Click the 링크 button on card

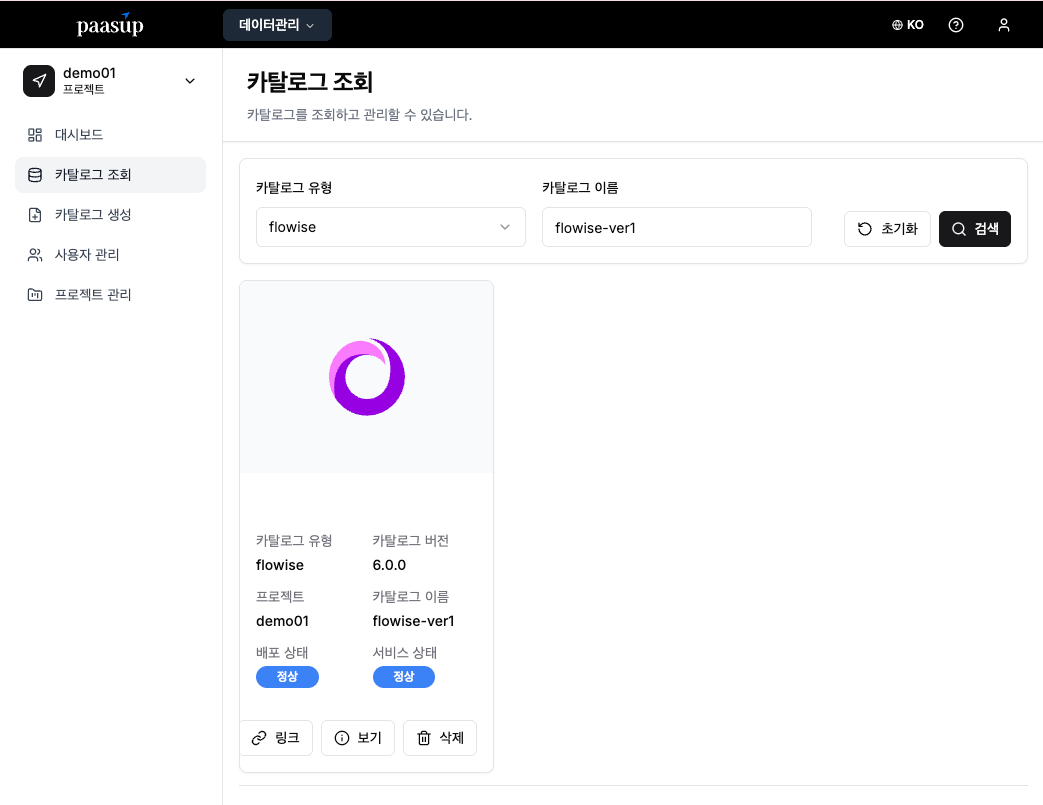tap(275, 738)
